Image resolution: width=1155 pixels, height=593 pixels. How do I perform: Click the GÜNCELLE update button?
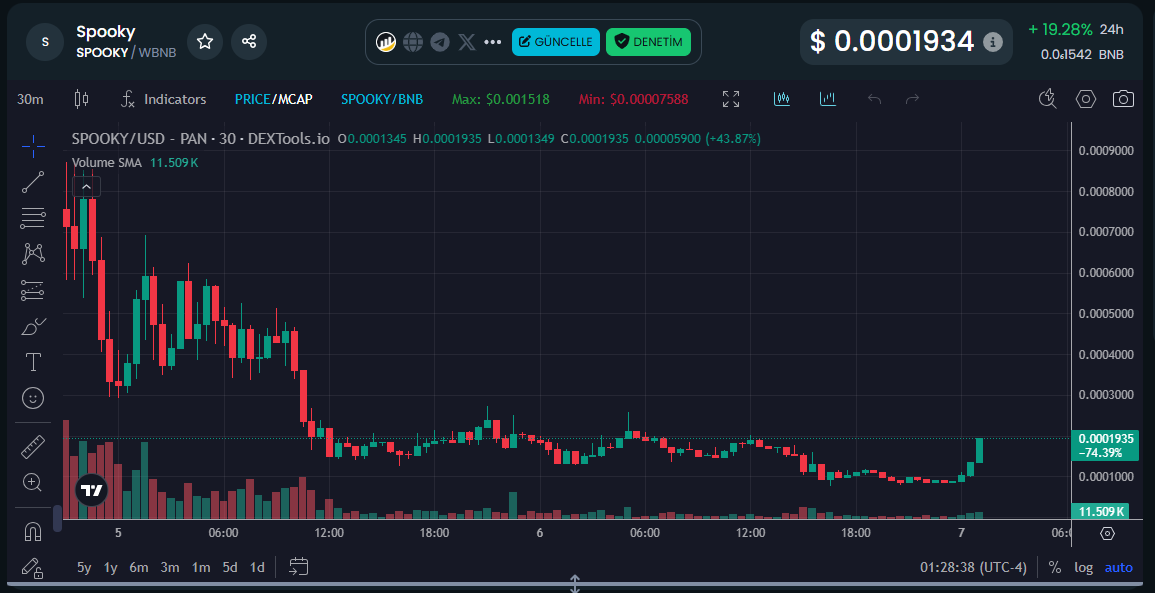(x=556, y=42)
